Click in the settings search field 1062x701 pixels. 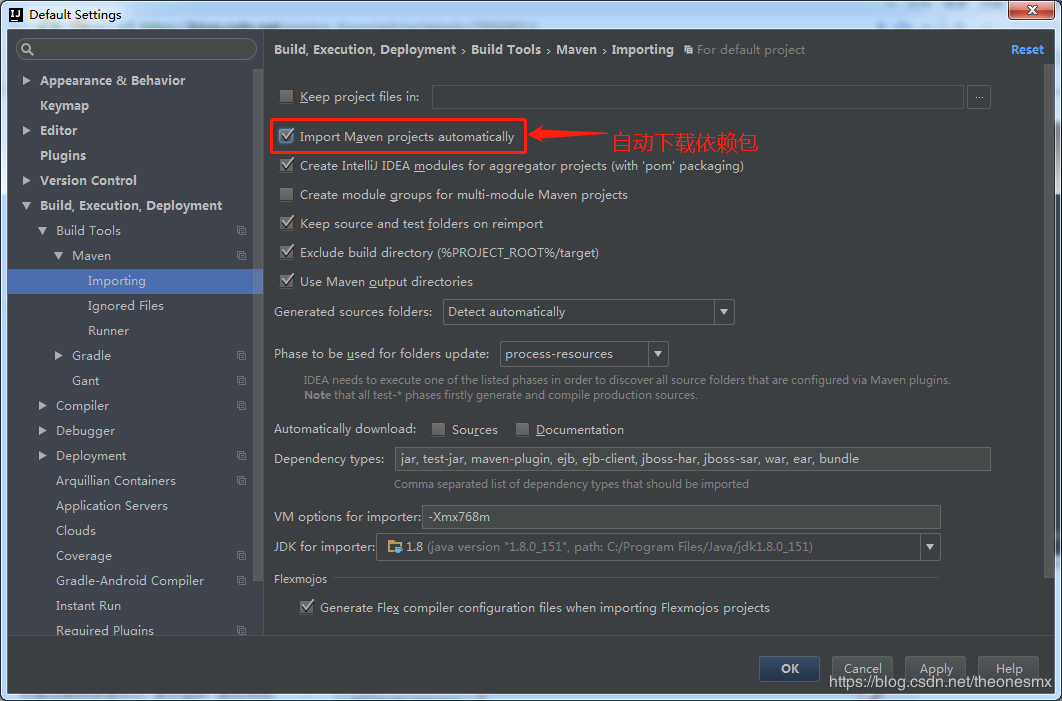point(136,49)
